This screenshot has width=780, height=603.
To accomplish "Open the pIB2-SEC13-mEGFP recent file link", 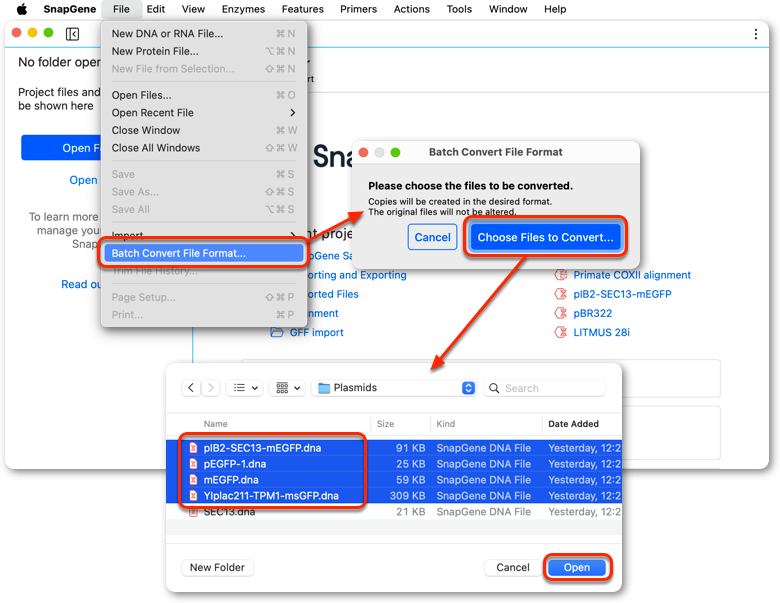I will tap(622, 294).
